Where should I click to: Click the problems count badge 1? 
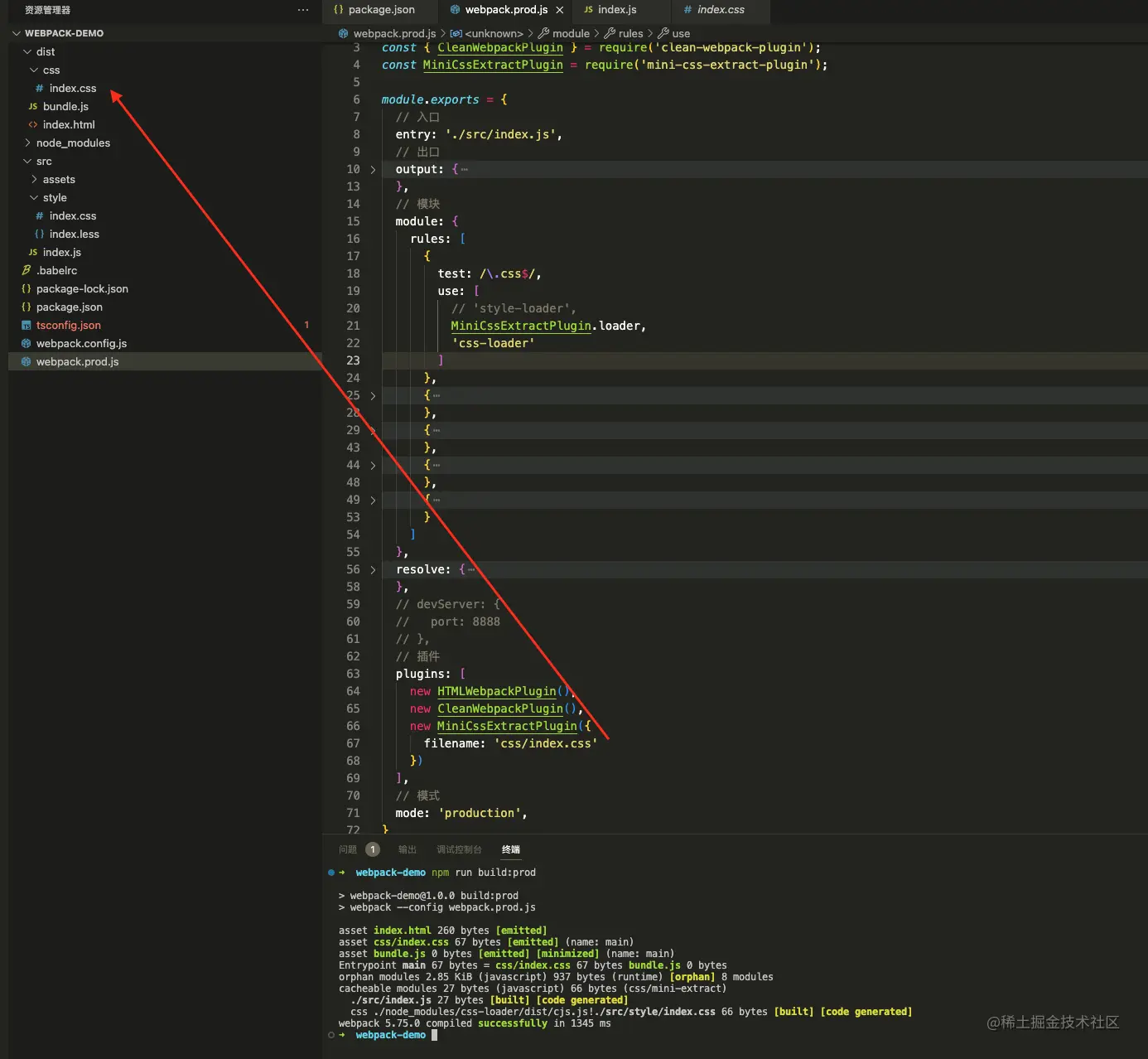click(x=373, y=849)
